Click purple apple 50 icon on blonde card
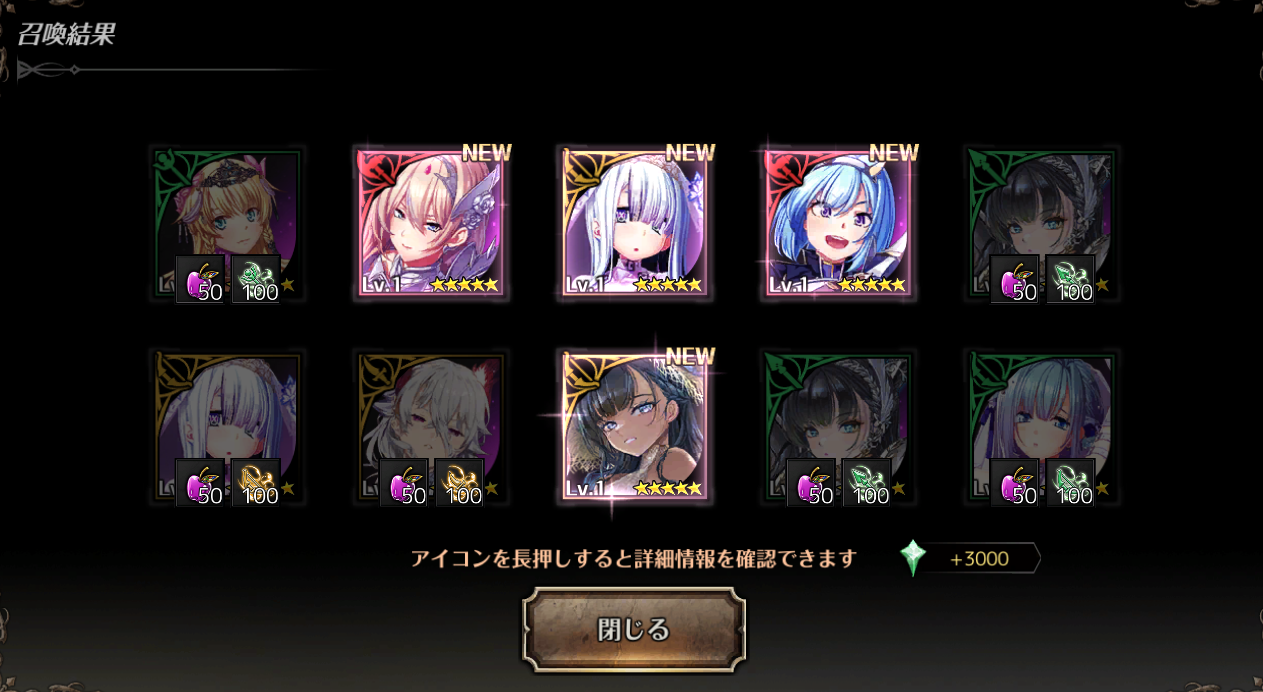The width and height of the screenshot is (1263, 692). (x=201, y=279)
